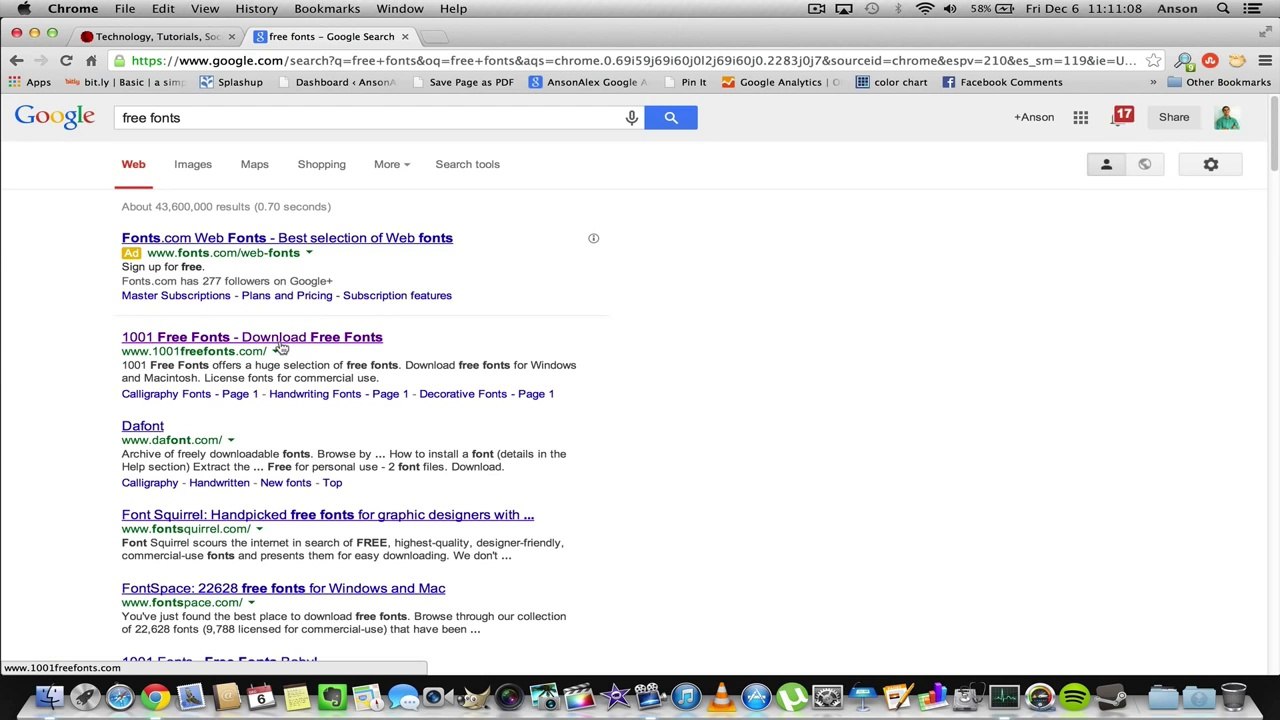The image size is (1280, 720).
Task: Open Search tools options
Action: point(467,164)
